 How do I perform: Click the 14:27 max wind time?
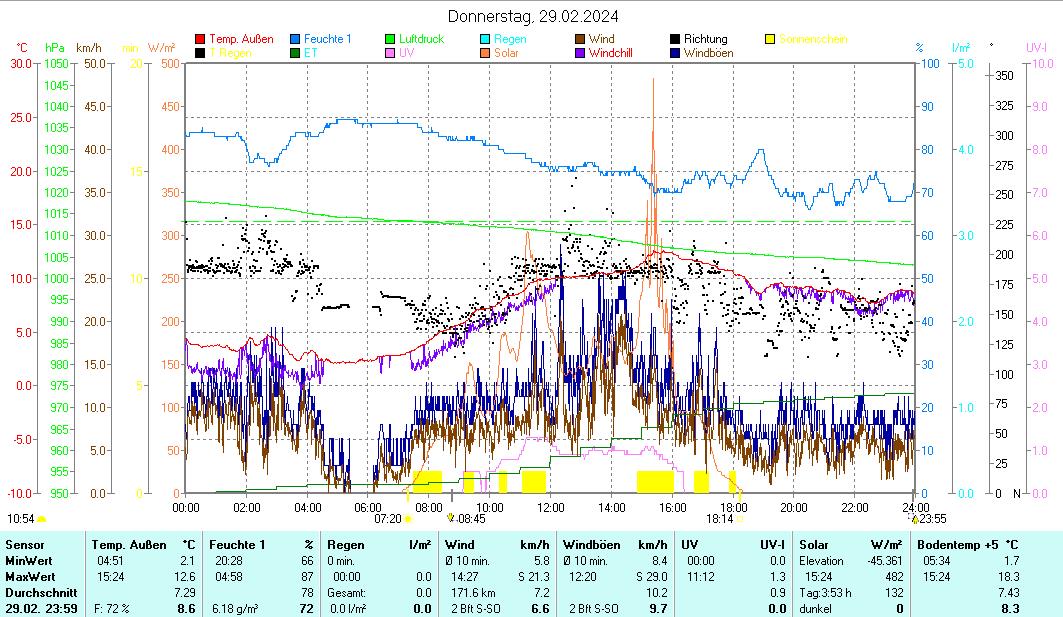pos(464,577)
